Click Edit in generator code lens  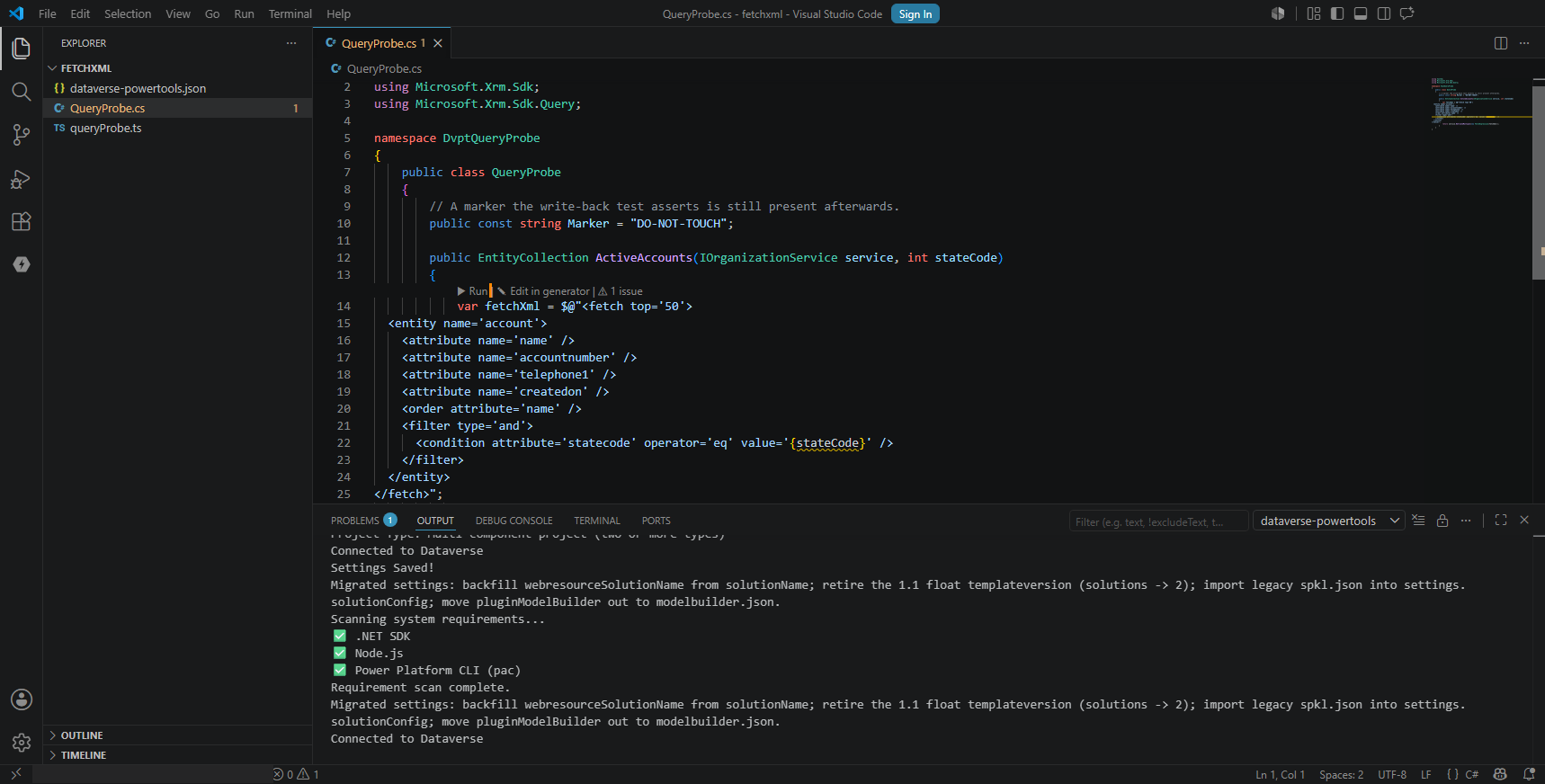coord(543,291)
